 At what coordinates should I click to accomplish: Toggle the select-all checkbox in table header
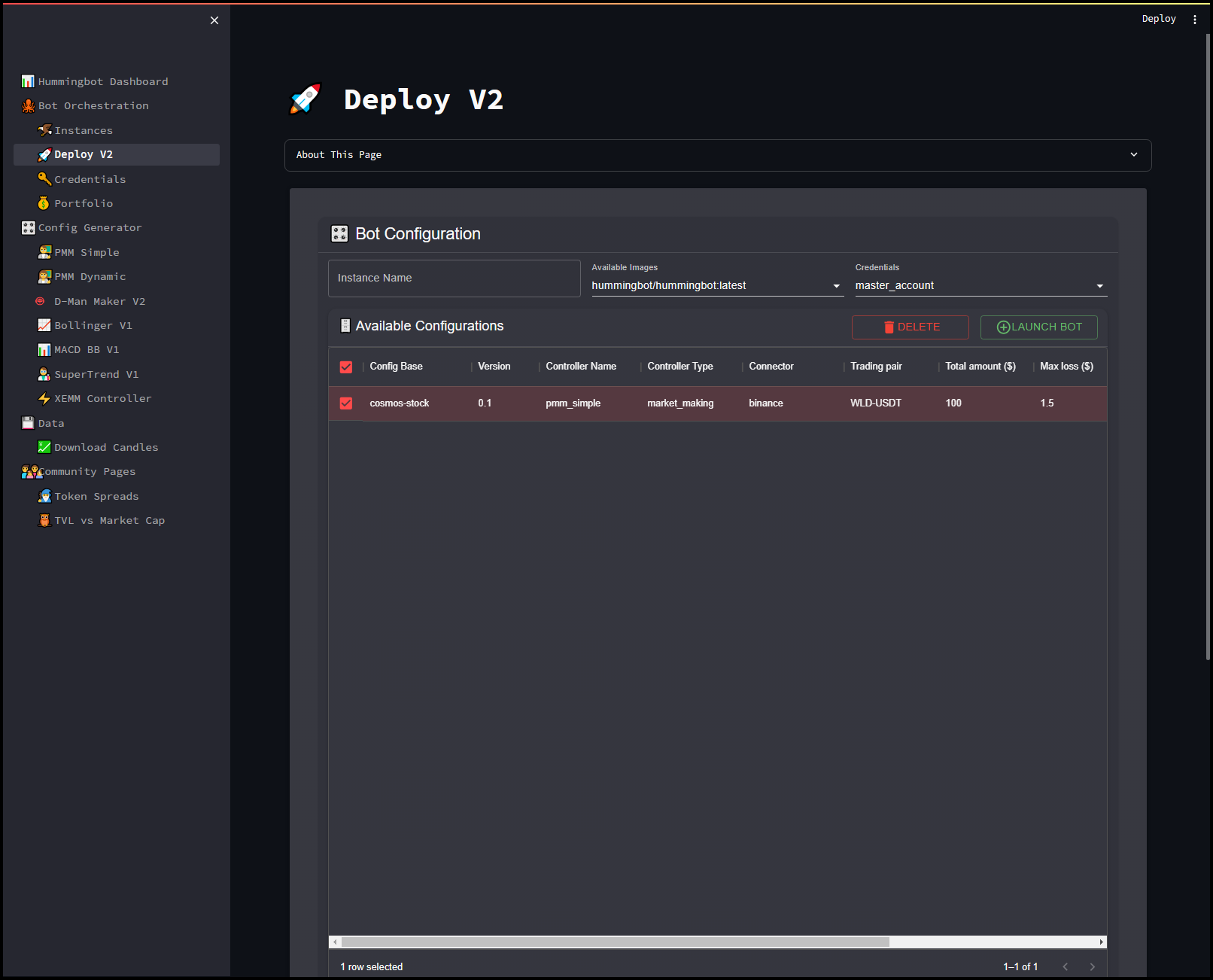point(346,367)
